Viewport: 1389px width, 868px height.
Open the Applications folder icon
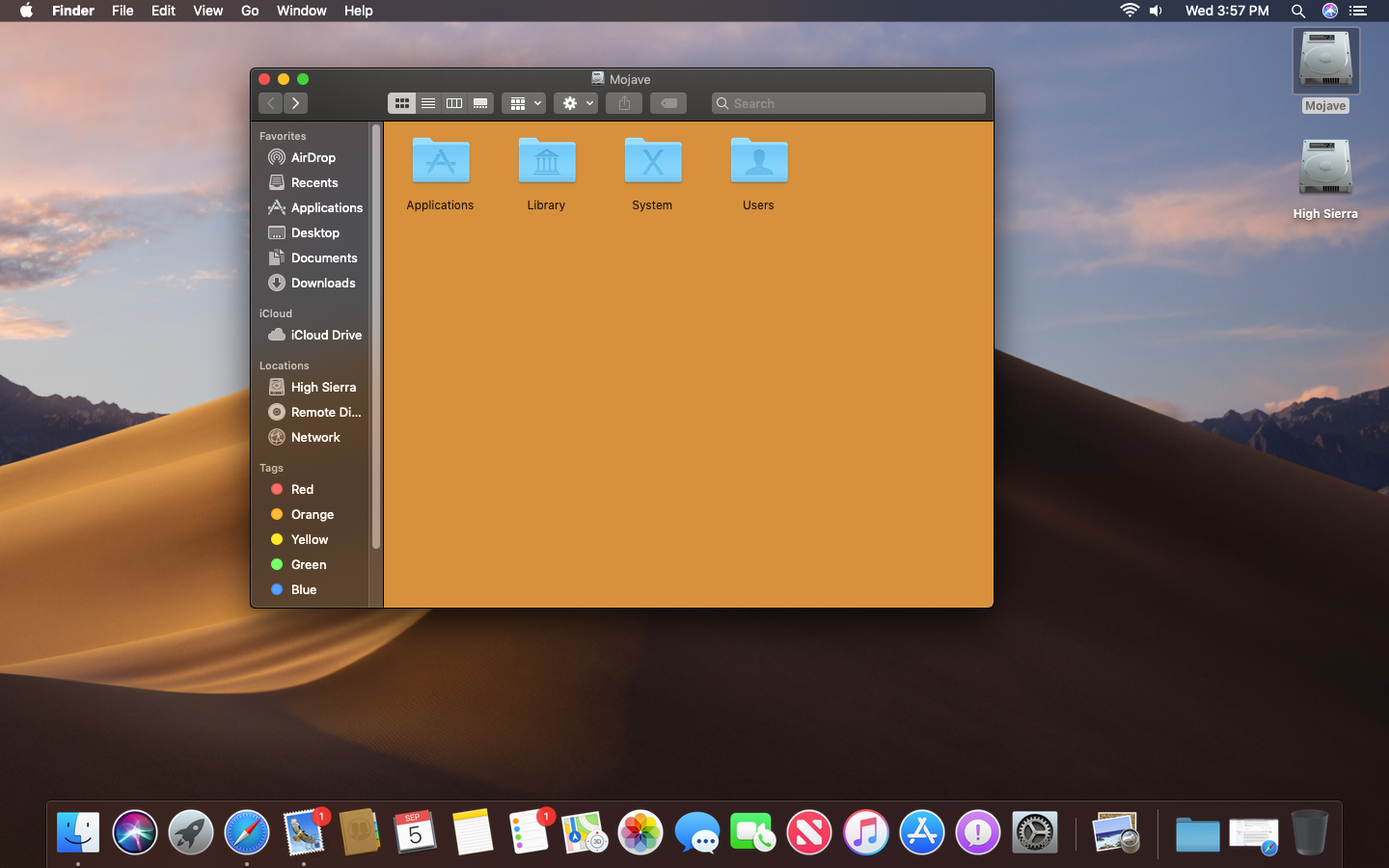[x=441, y=161]
